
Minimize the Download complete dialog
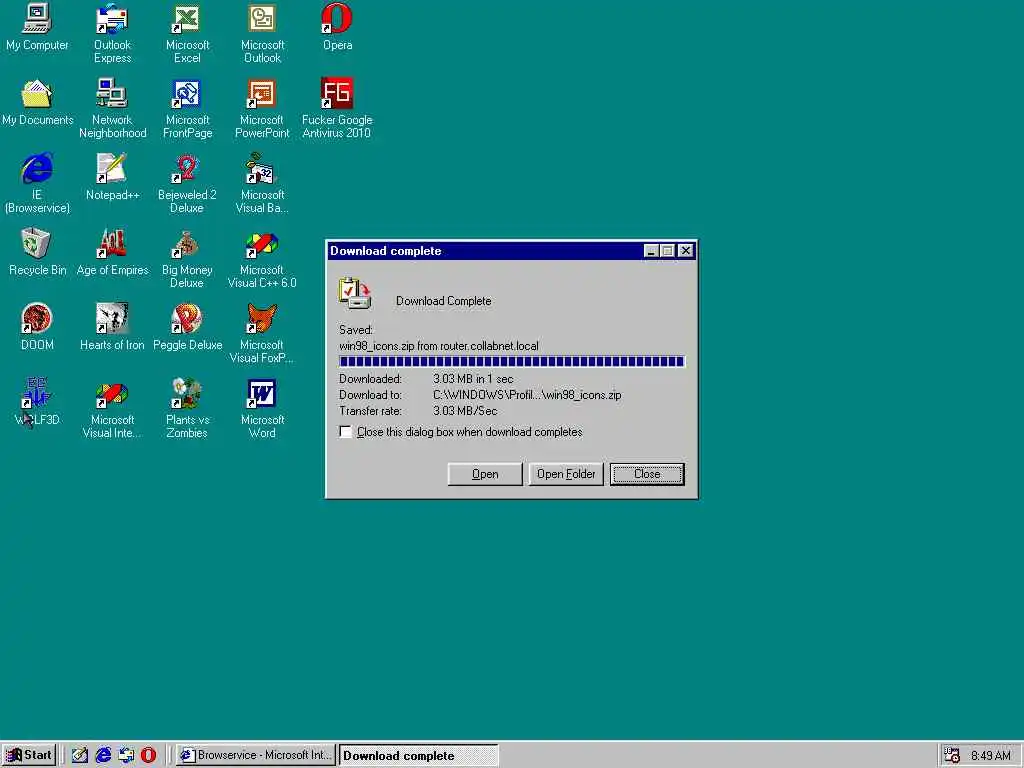[x=651, y=251]
